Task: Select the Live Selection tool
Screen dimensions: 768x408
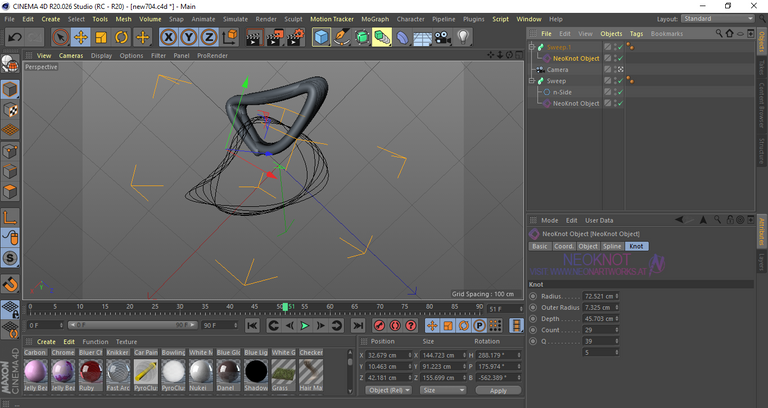Action: point(60,37)
